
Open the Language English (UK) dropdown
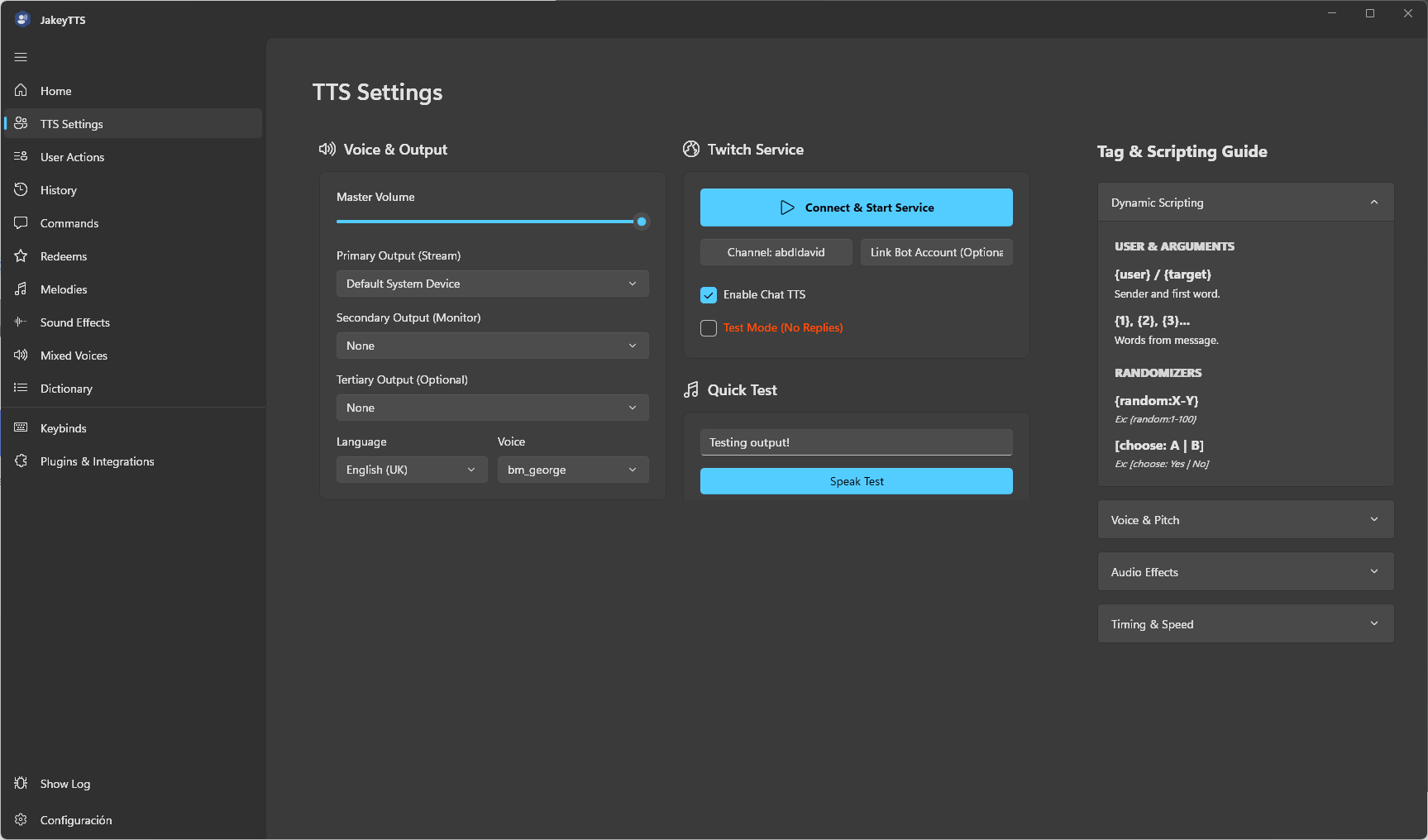pyautogui.click(x=412, y=470)
